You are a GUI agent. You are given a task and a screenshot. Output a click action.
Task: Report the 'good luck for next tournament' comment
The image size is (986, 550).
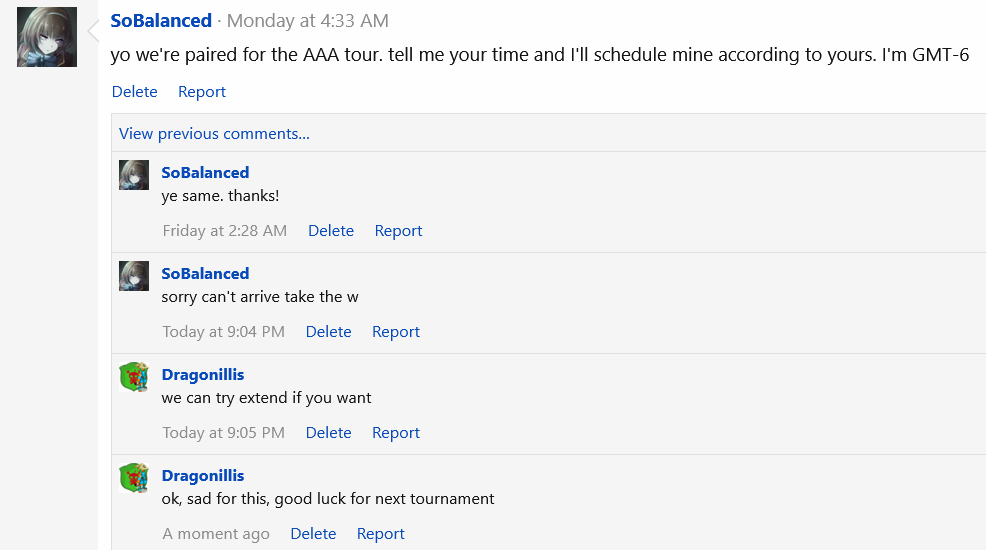[380, 534]
